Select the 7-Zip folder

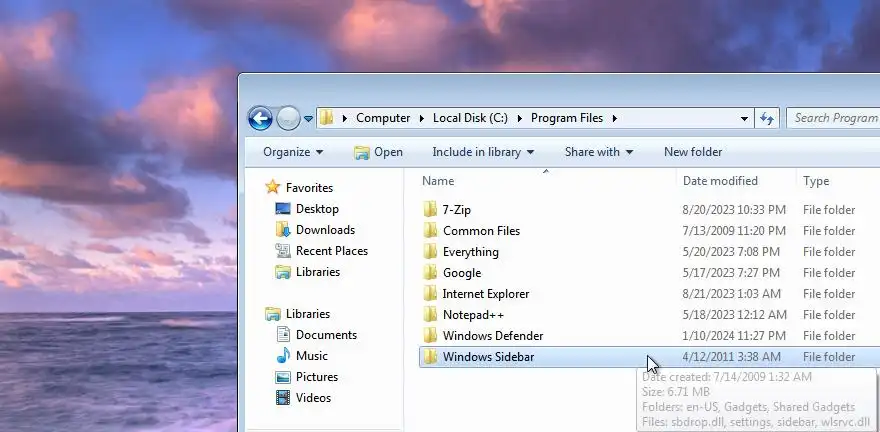coord(456,210)
